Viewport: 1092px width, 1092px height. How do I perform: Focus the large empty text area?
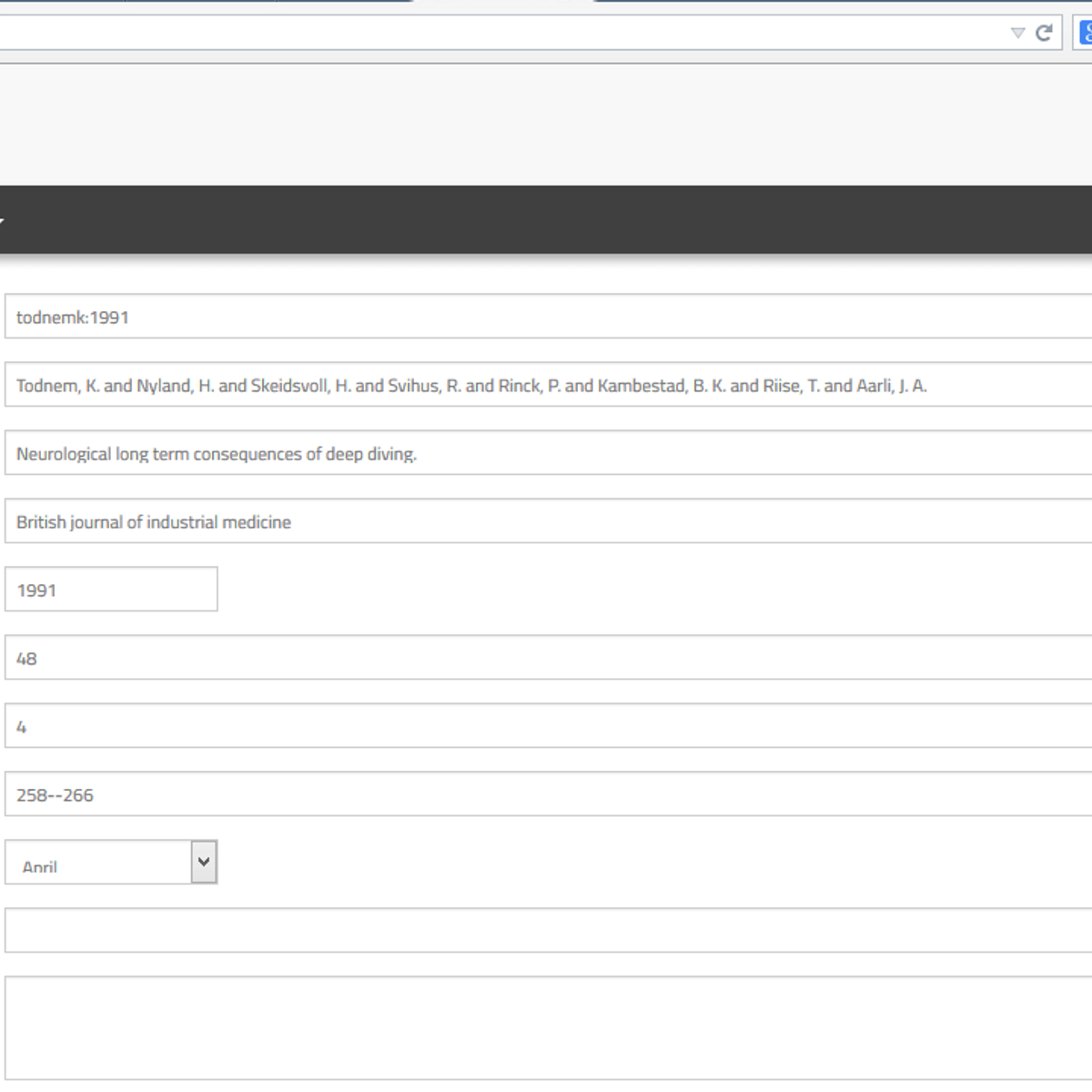(x=546, y=1028)
